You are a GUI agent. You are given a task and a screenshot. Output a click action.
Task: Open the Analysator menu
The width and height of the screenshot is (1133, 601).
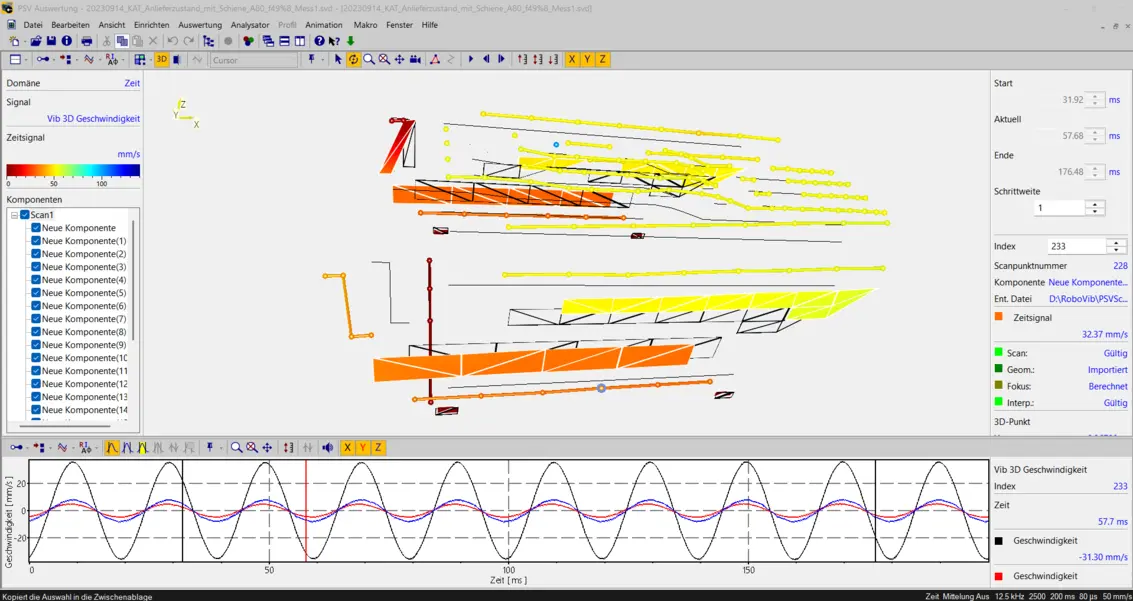pyautogui.click(x=250, y=25)
